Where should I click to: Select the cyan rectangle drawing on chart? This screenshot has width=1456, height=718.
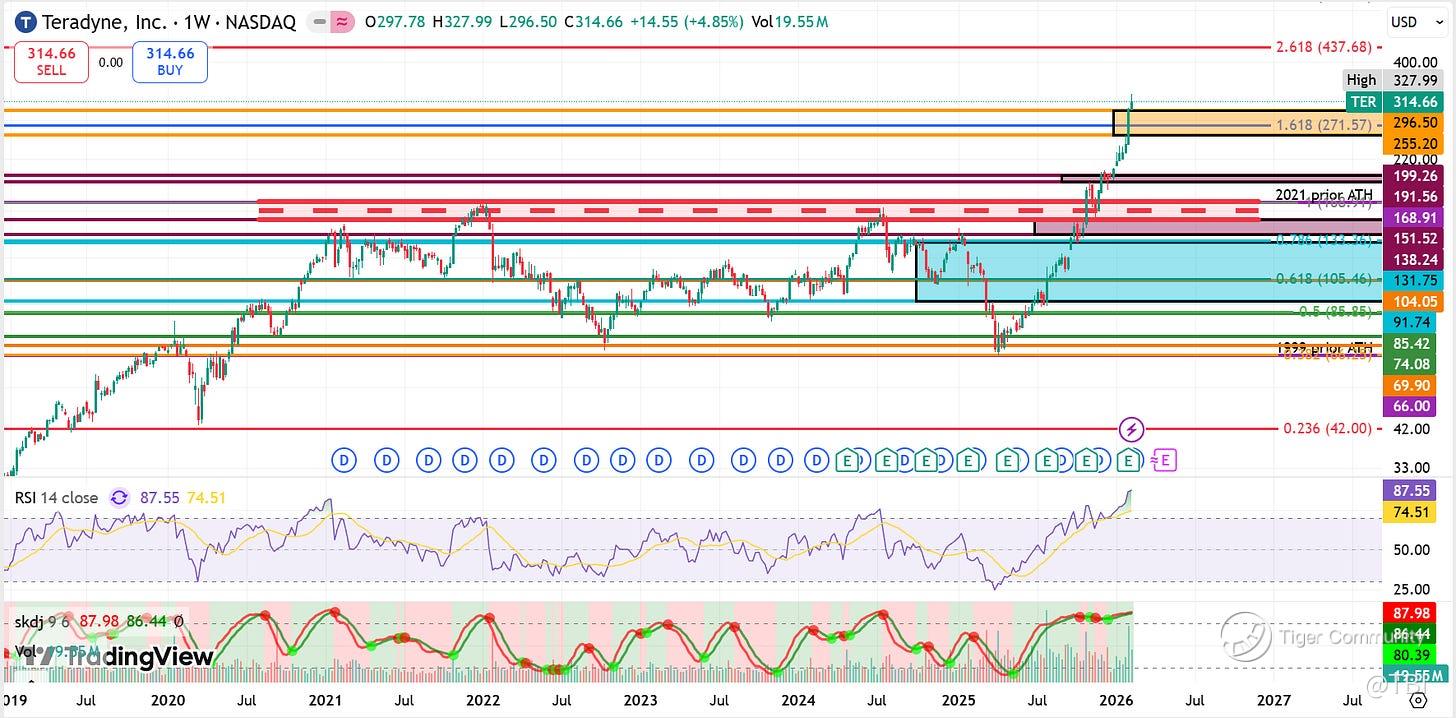point(1150,271)
